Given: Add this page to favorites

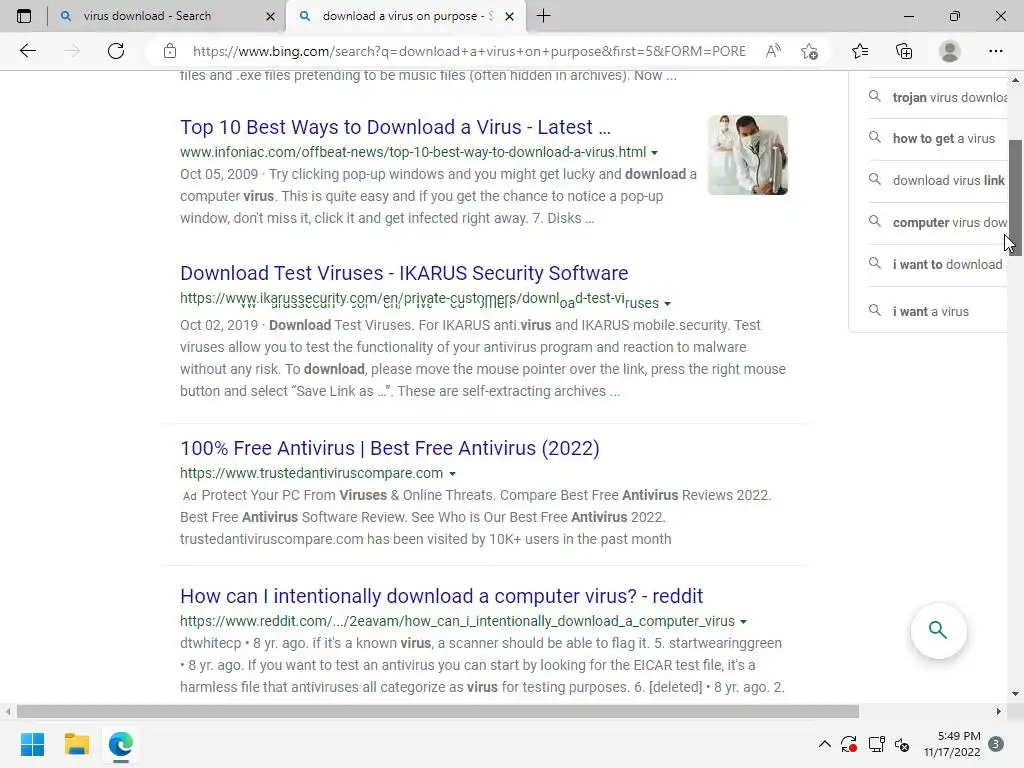Looking at the screenshot, I should pyautogui.click(x=810, y=51).
